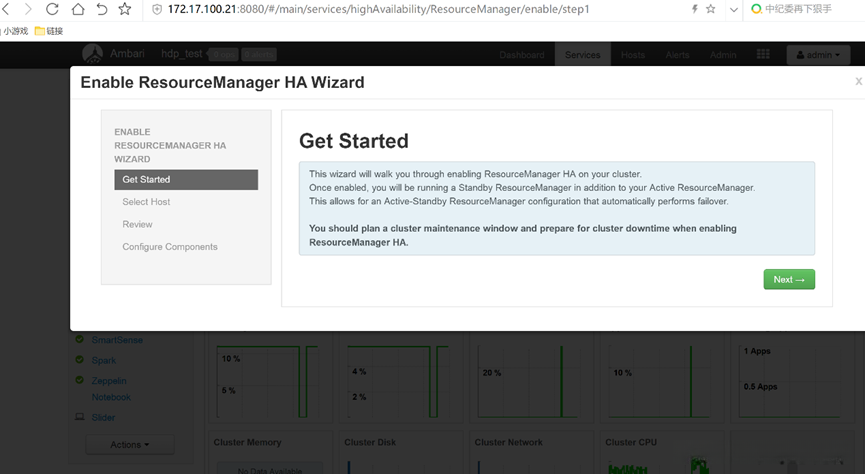The width and height of the screenshot is (865, 474).
Task: Click the Cluster Memory widget title
Action: click(247, 443)
